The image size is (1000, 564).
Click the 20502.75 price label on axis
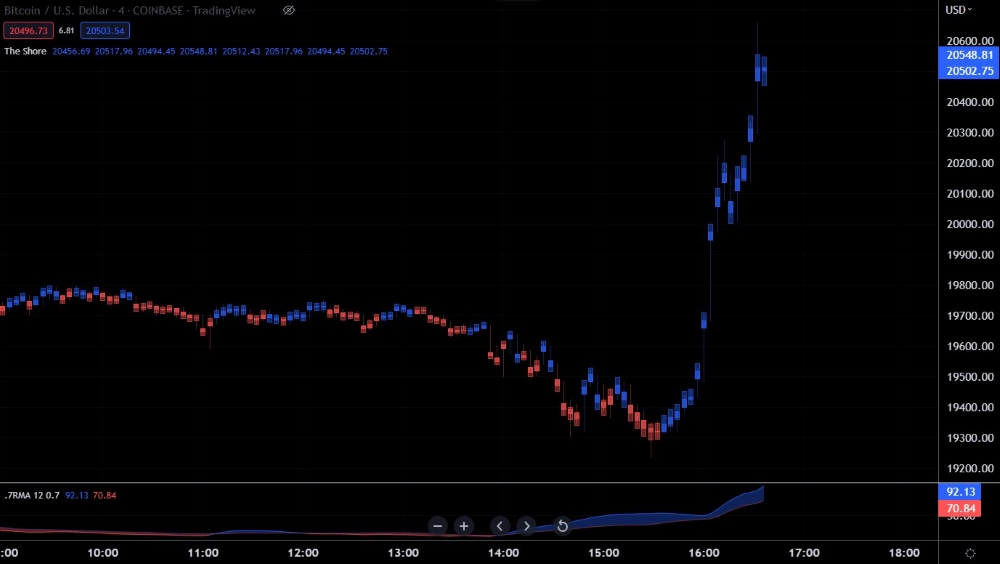969,71
